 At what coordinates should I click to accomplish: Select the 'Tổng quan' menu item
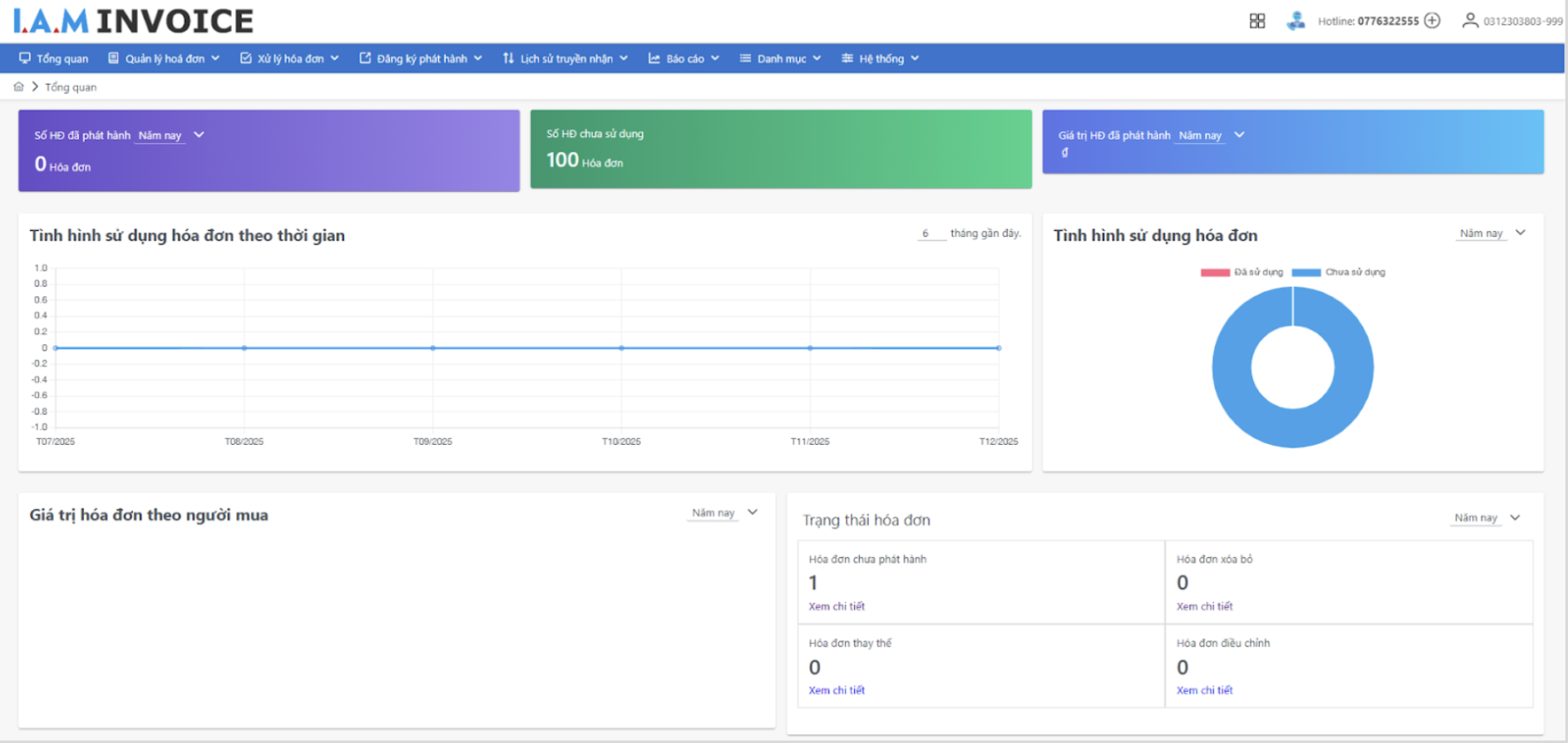(54, 58)
